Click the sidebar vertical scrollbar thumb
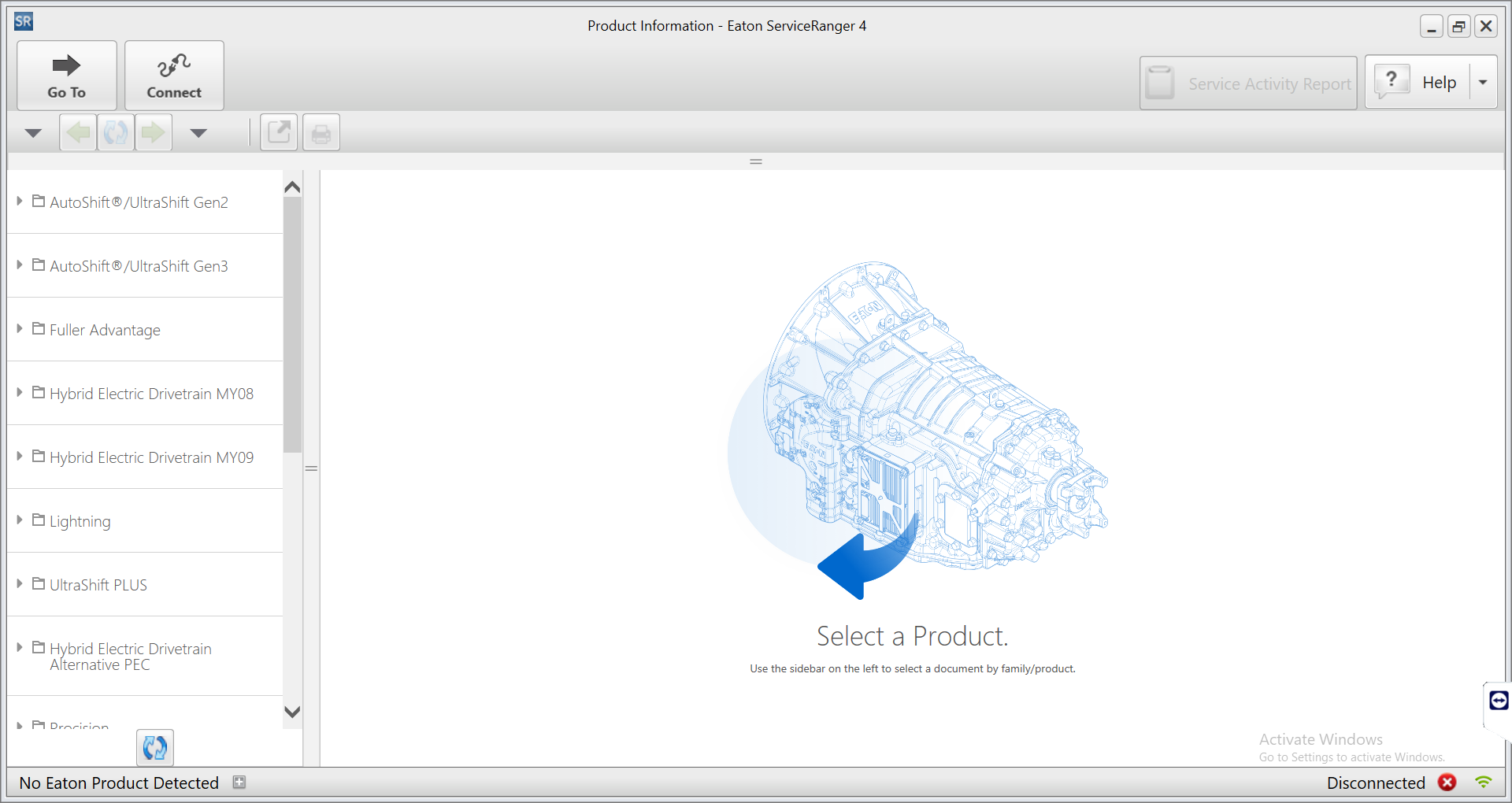Screen dimensions: 1512x803 pyautogui.click(x=292, y=324)
